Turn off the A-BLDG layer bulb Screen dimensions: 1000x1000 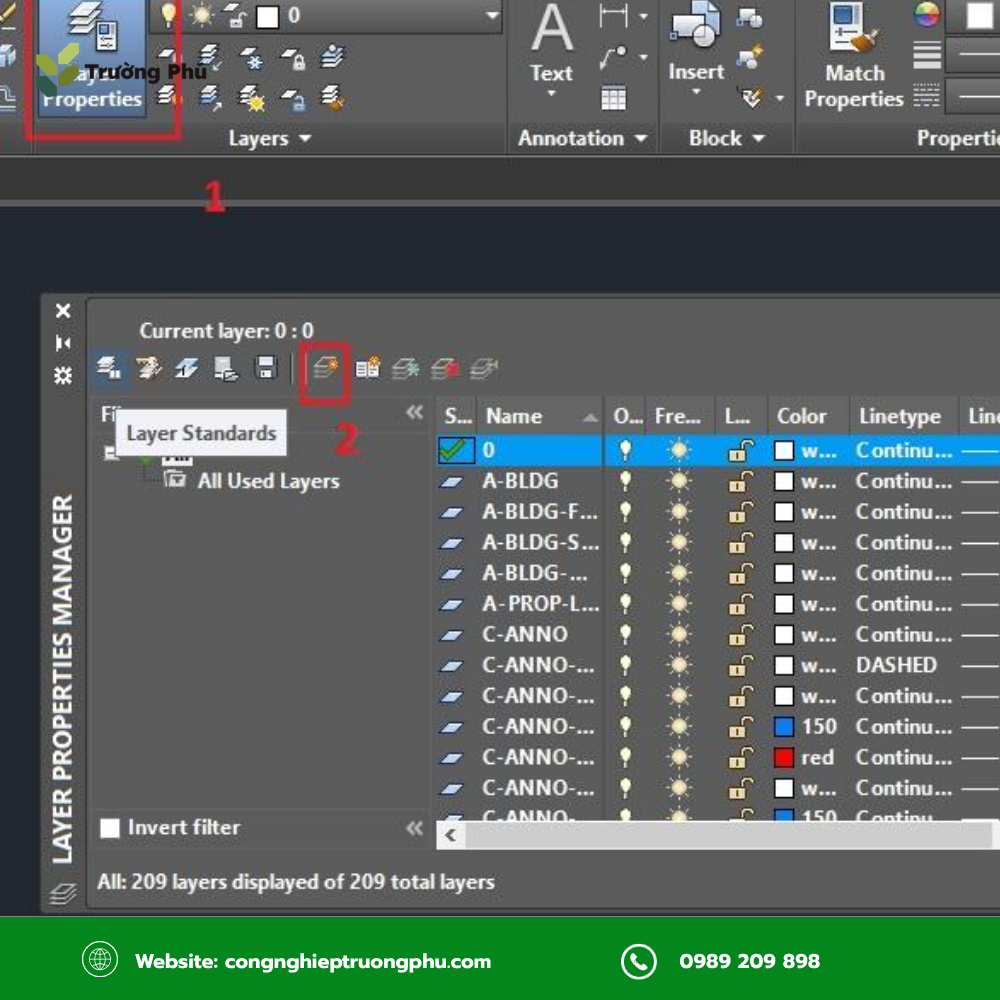[x=626, y=481]
